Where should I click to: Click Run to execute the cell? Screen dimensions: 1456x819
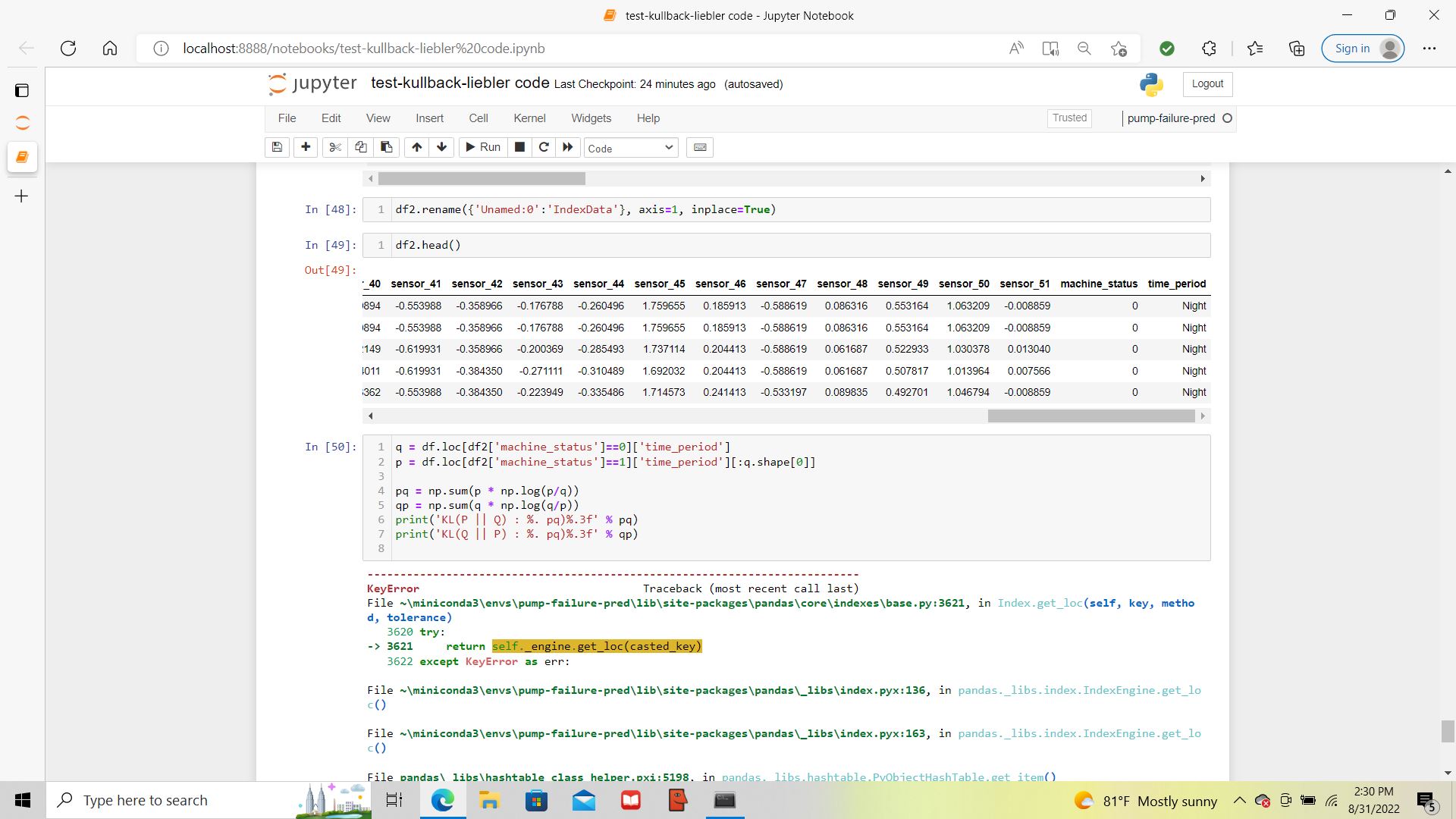482,147
